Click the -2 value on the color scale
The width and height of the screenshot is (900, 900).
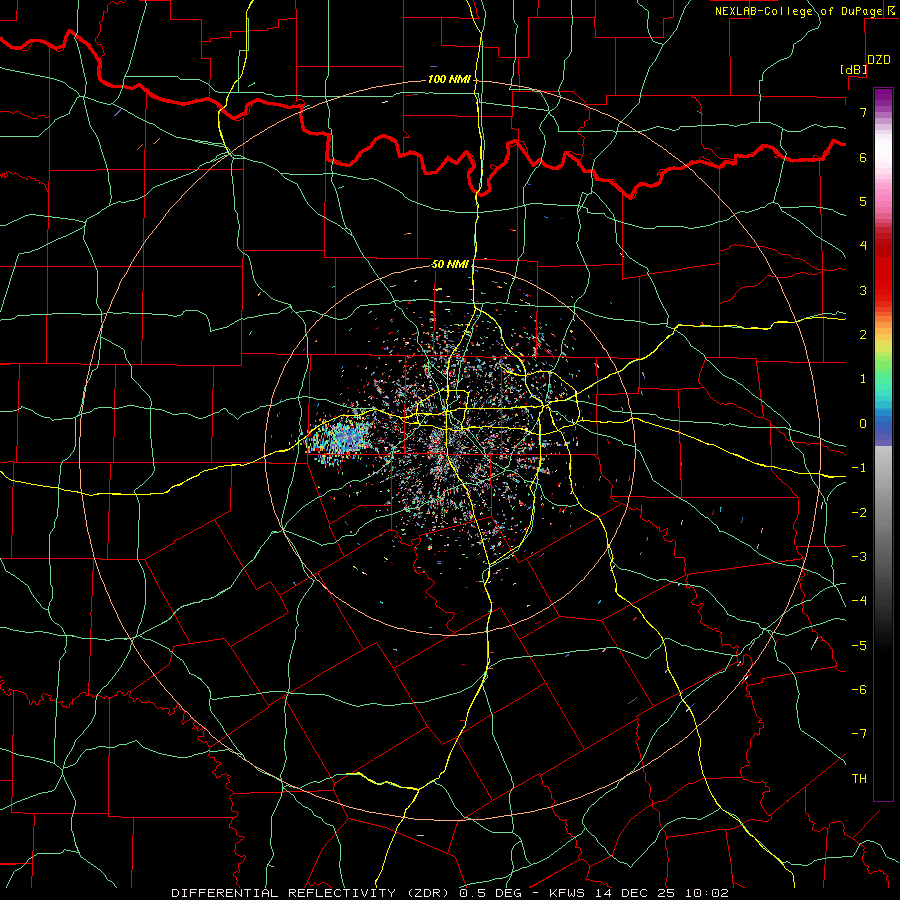pyautogui.click(x=859, y=512)
